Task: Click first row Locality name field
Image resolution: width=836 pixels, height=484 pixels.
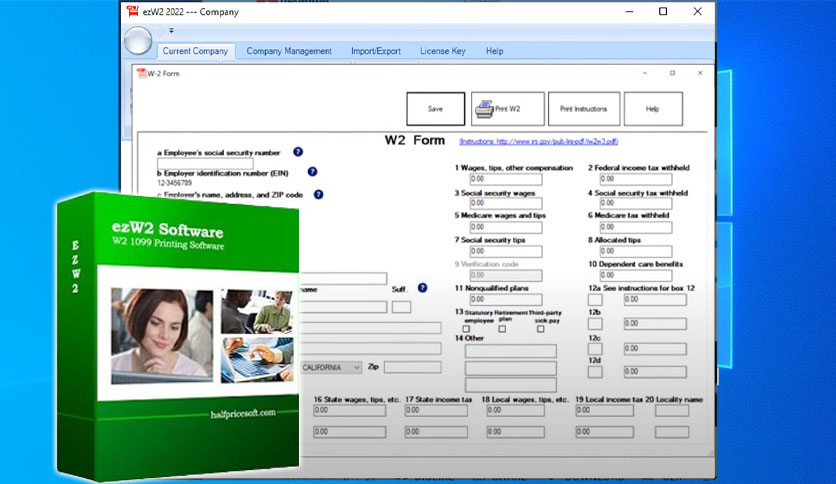Action: pyautogui.click(x=672, y=410)
